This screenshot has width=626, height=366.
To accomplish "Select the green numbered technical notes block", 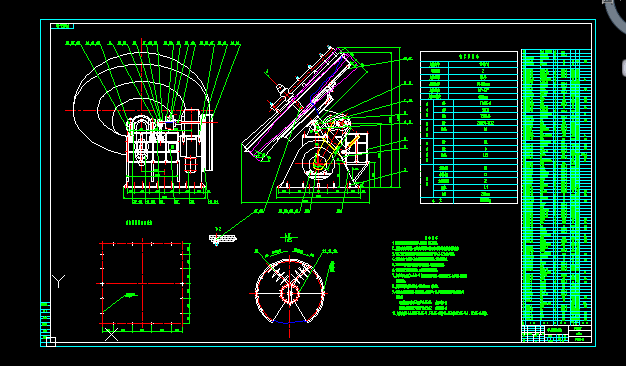I will click(x=439, y=277).
